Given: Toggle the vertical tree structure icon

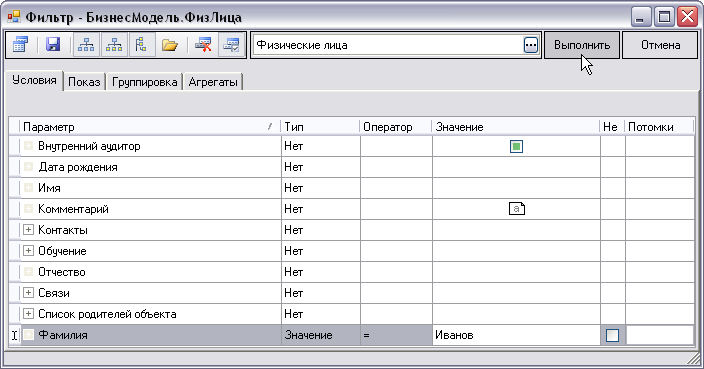Looking at the screenshot, I should click(x=141, y=45).
